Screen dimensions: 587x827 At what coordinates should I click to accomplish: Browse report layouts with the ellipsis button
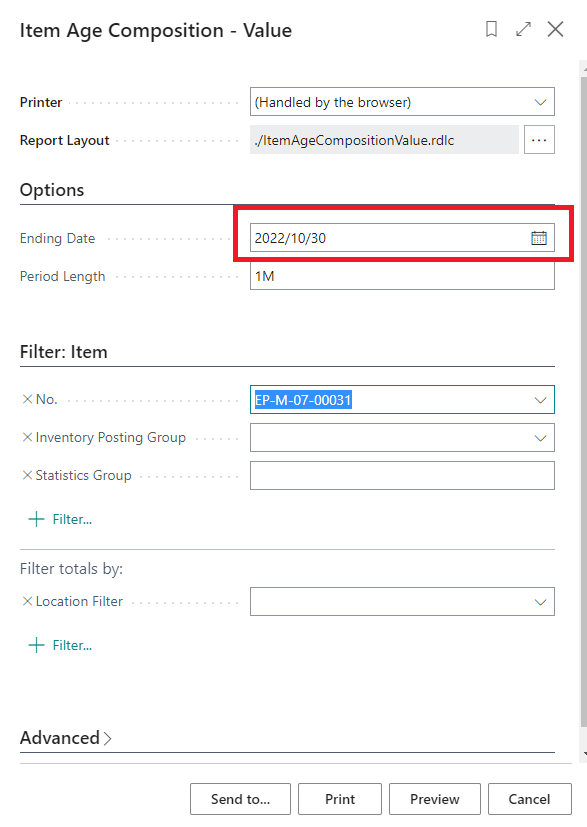539,139
